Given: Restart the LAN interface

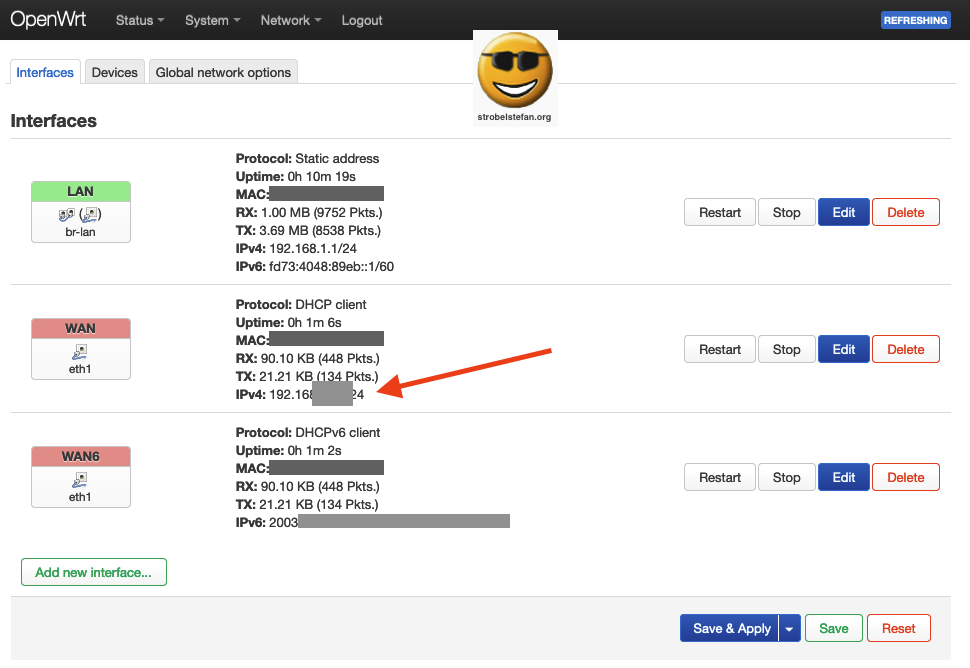Looking at the screenshot, I should coord(719,212).
